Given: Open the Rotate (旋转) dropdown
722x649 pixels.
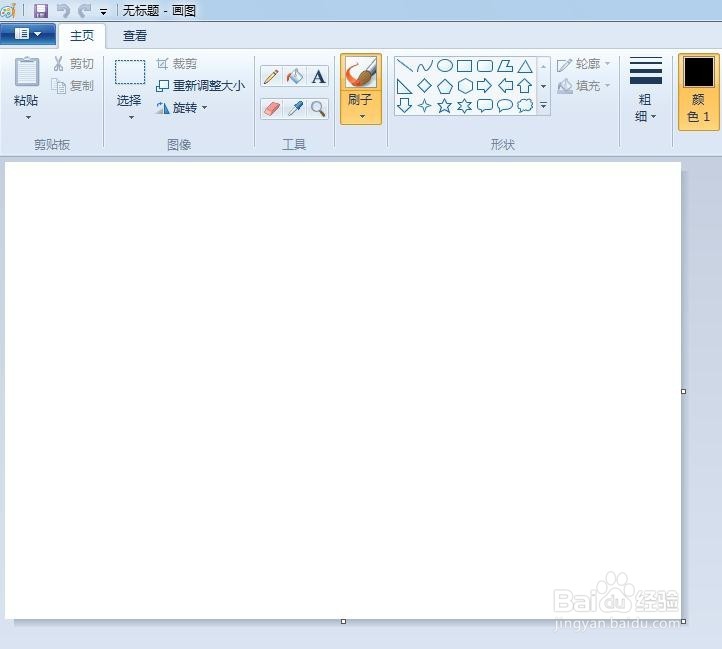Looking at the screenshot, I should click(182, 108).
